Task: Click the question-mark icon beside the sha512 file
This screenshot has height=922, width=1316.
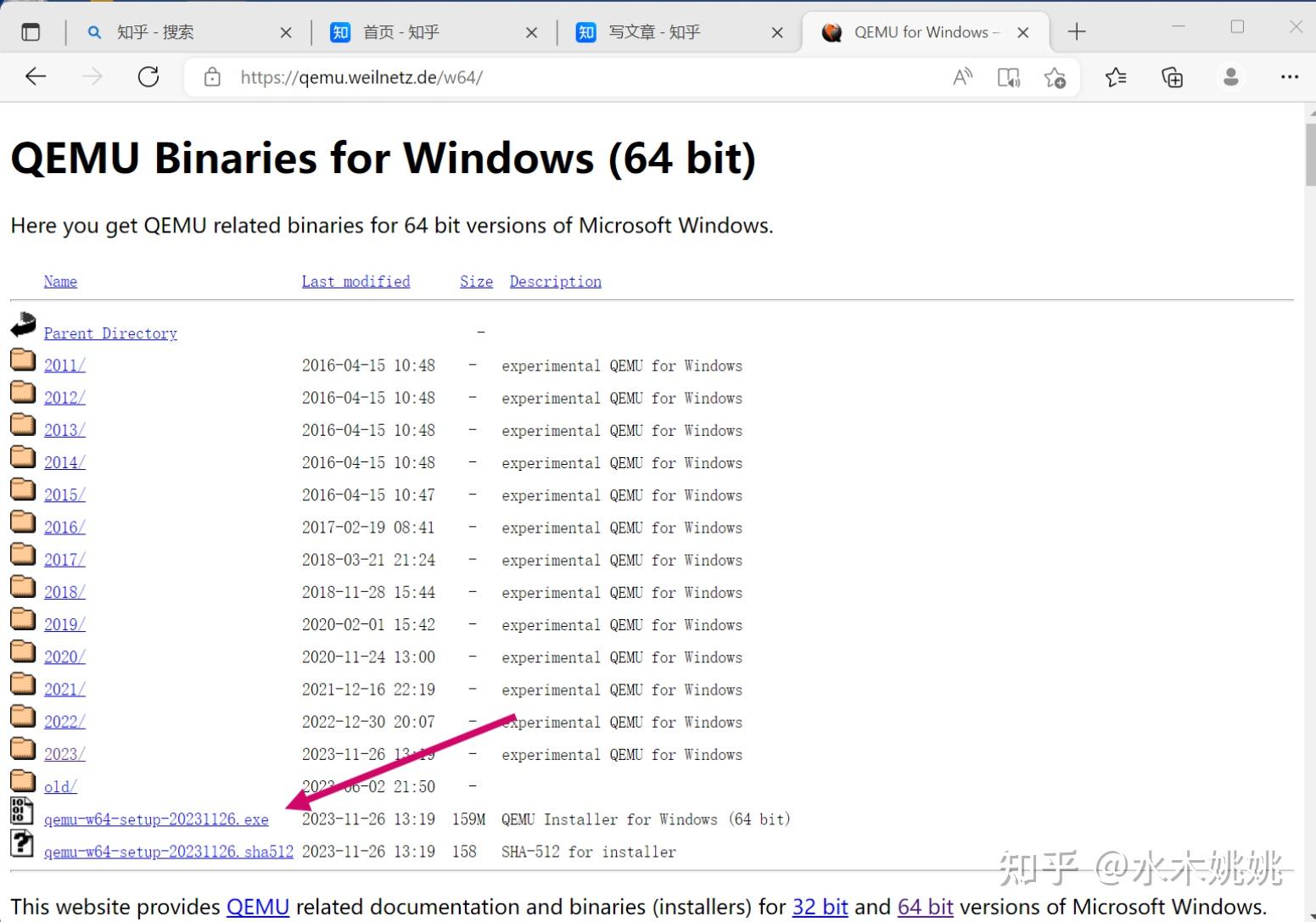Action: coord(21,844)
